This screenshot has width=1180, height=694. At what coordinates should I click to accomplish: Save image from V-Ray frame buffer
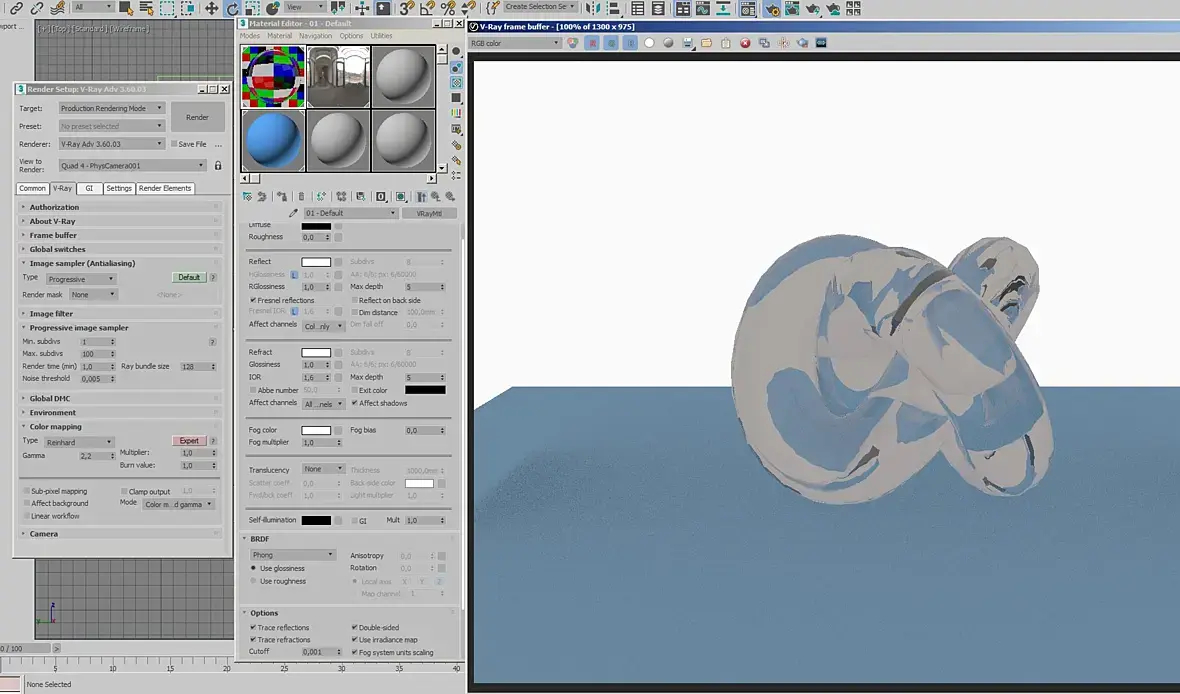(x=687, y=43)
